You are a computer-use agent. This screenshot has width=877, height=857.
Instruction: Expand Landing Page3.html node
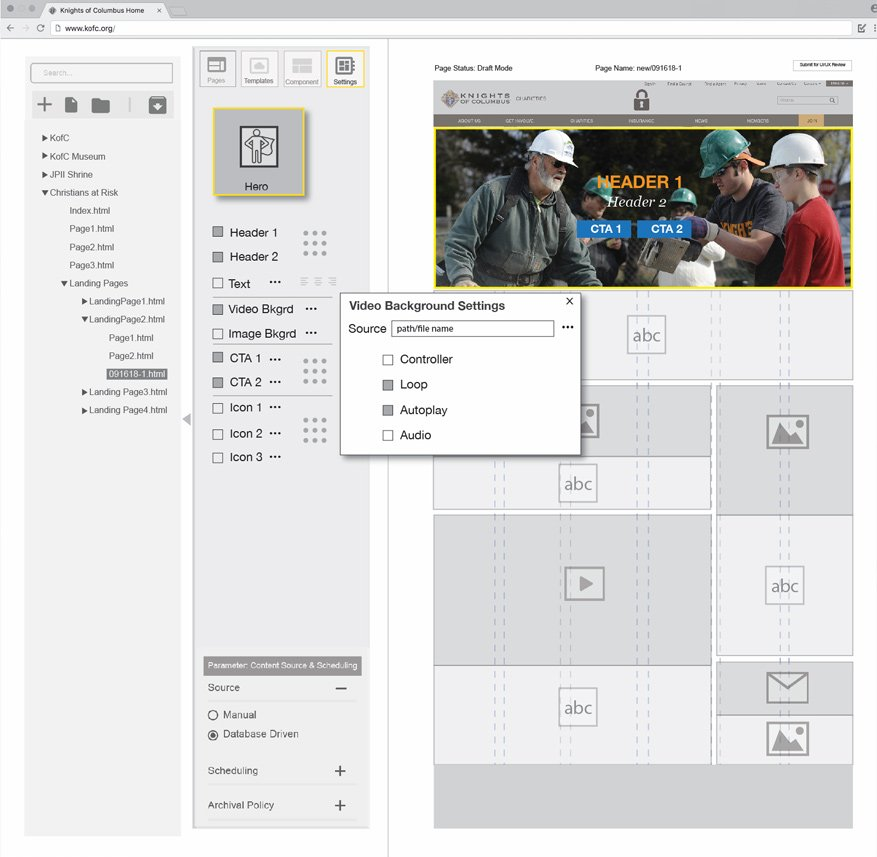[84, 392]
